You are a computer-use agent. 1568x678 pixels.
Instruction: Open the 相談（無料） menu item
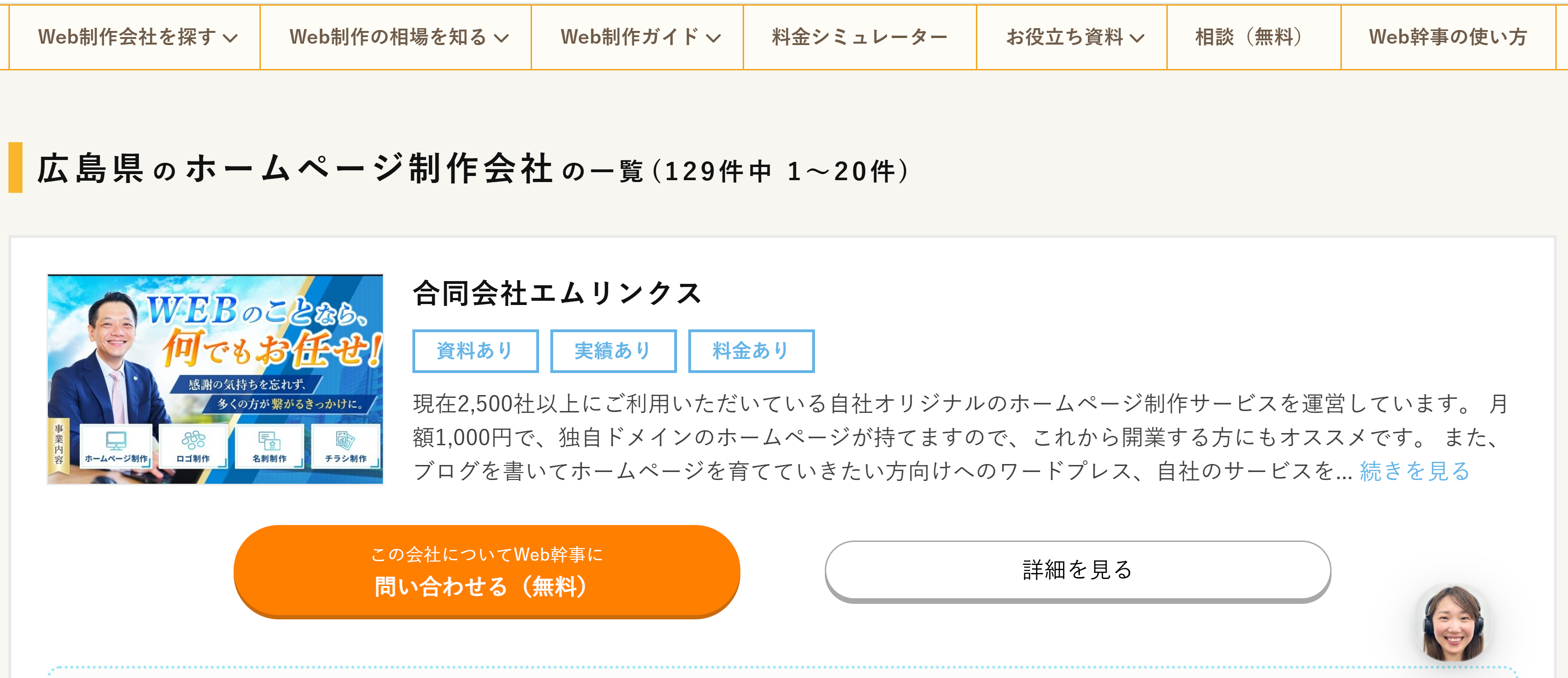1253,37
